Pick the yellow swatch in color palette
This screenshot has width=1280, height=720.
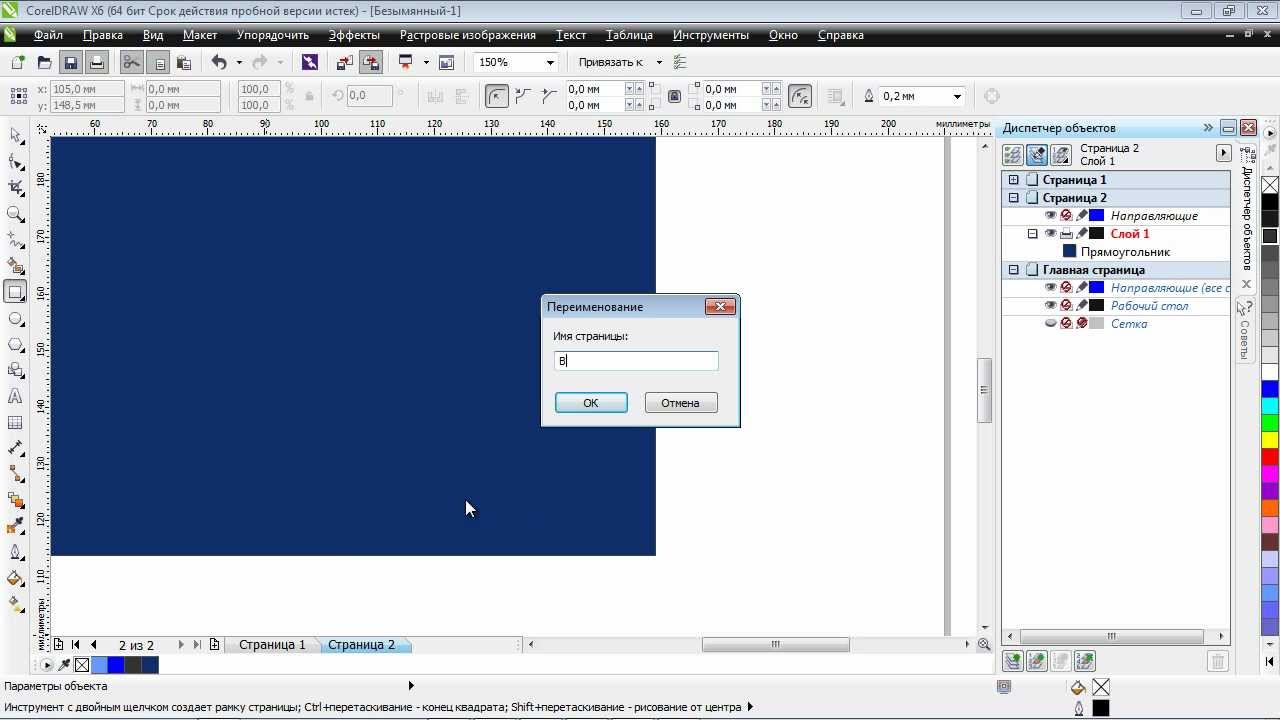coord(1270,440)
